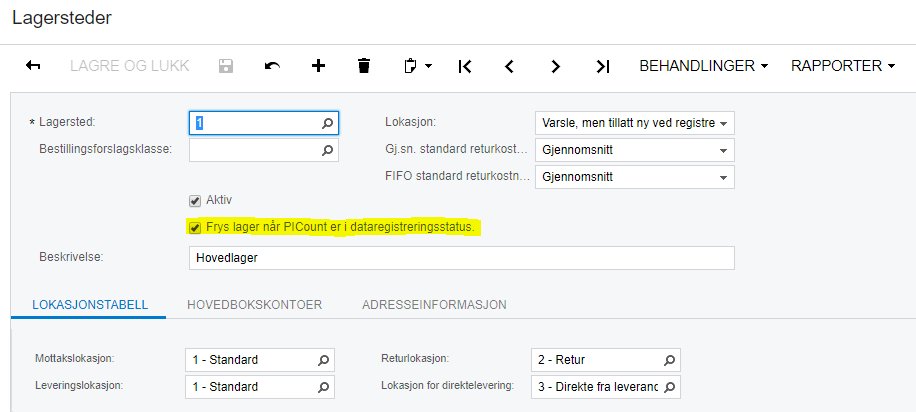Image resolution: width=916 pixels, height=412 pixels.
Task: Delete the record with trash icon
Action: [364, 66]
